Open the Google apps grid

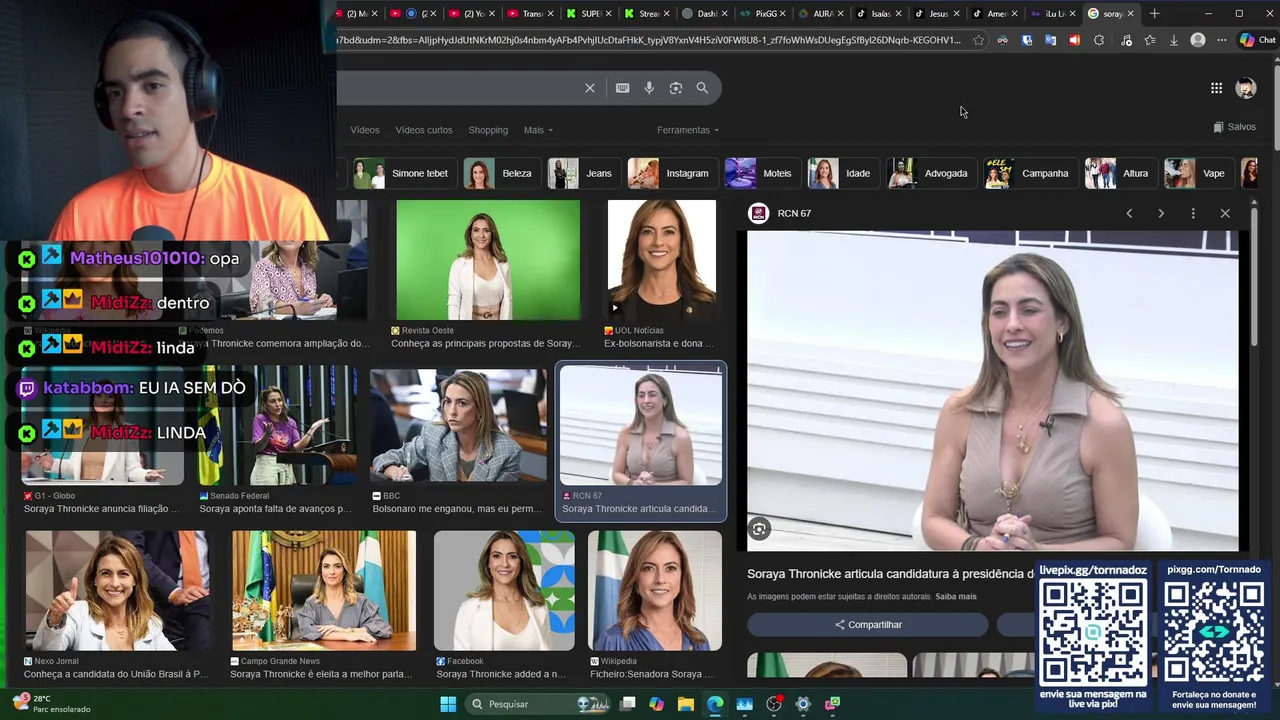click(1216, 88)
